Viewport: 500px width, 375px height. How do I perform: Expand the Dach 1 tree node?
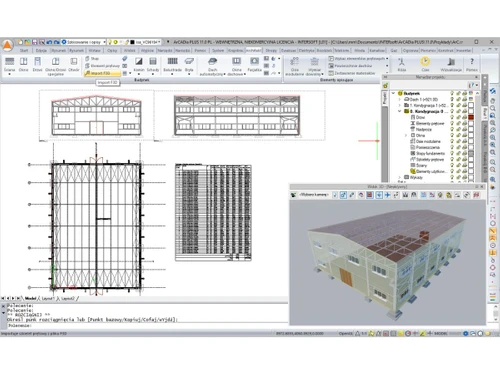coord(400,99)
